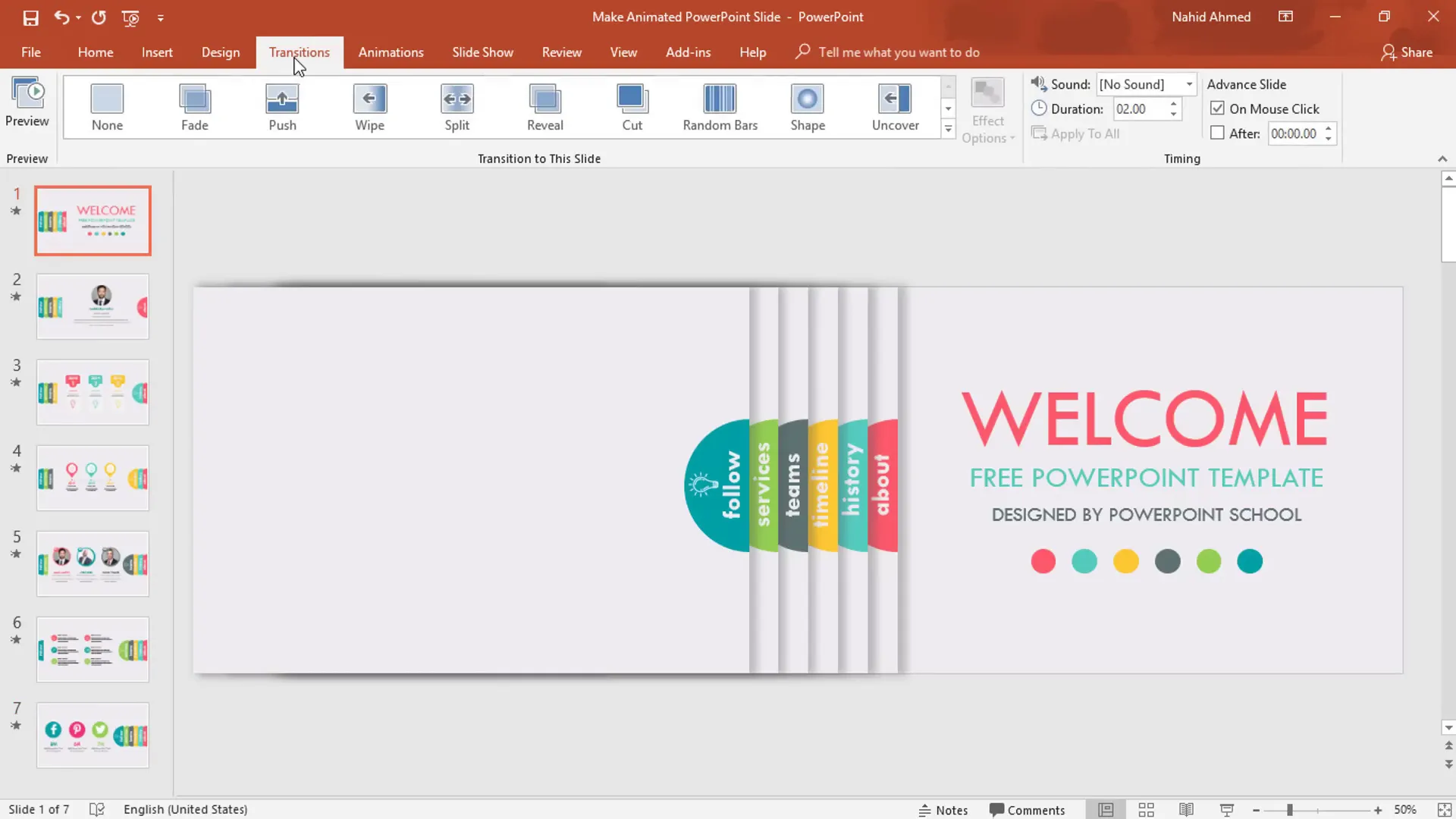1456x819 pixels.
Task: Click Ribbon Display Options icon
Action: pos(1285,17)
